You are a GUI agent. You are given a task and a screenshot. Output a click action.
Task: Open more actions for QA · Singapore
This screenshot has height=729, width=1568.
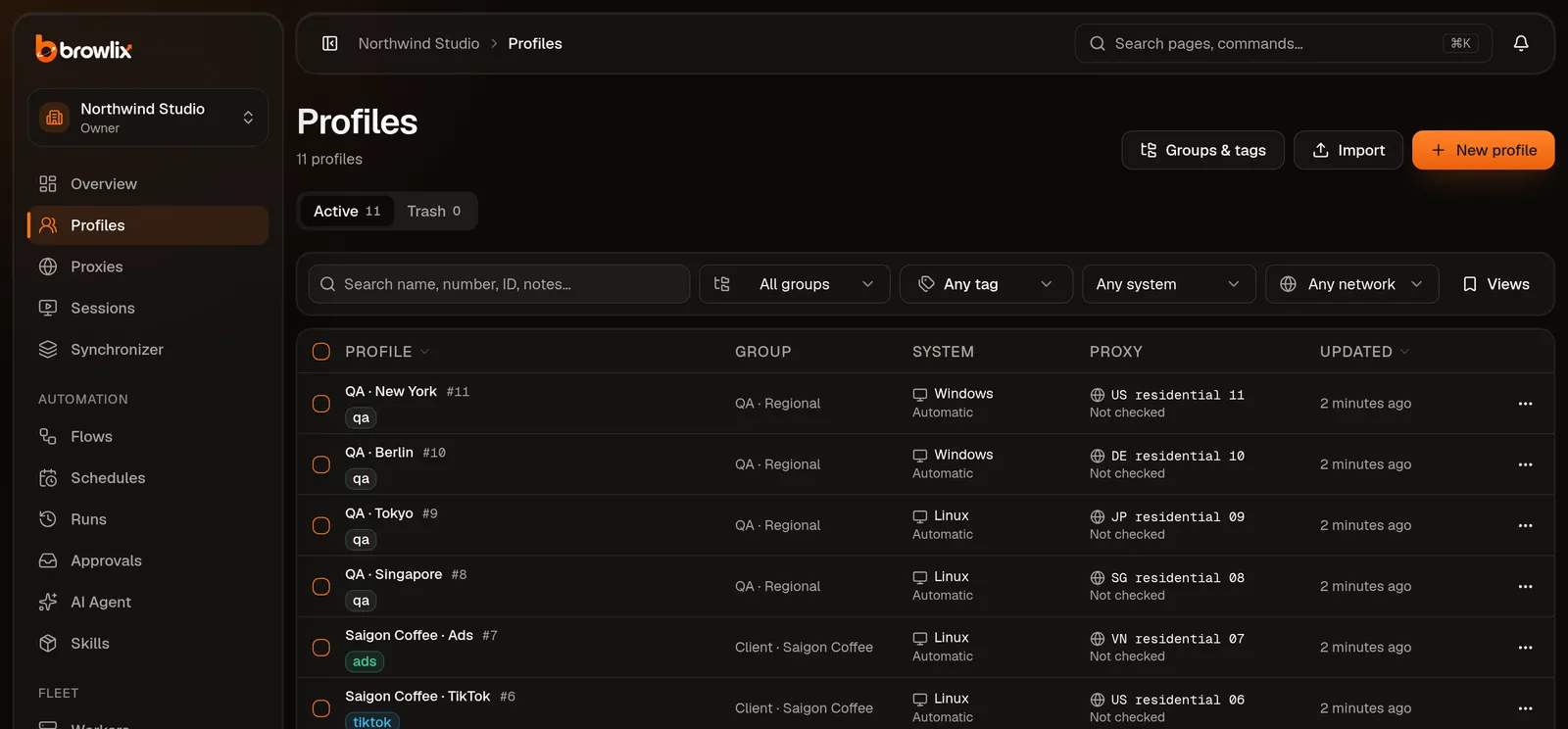(x=1525, y=586)
